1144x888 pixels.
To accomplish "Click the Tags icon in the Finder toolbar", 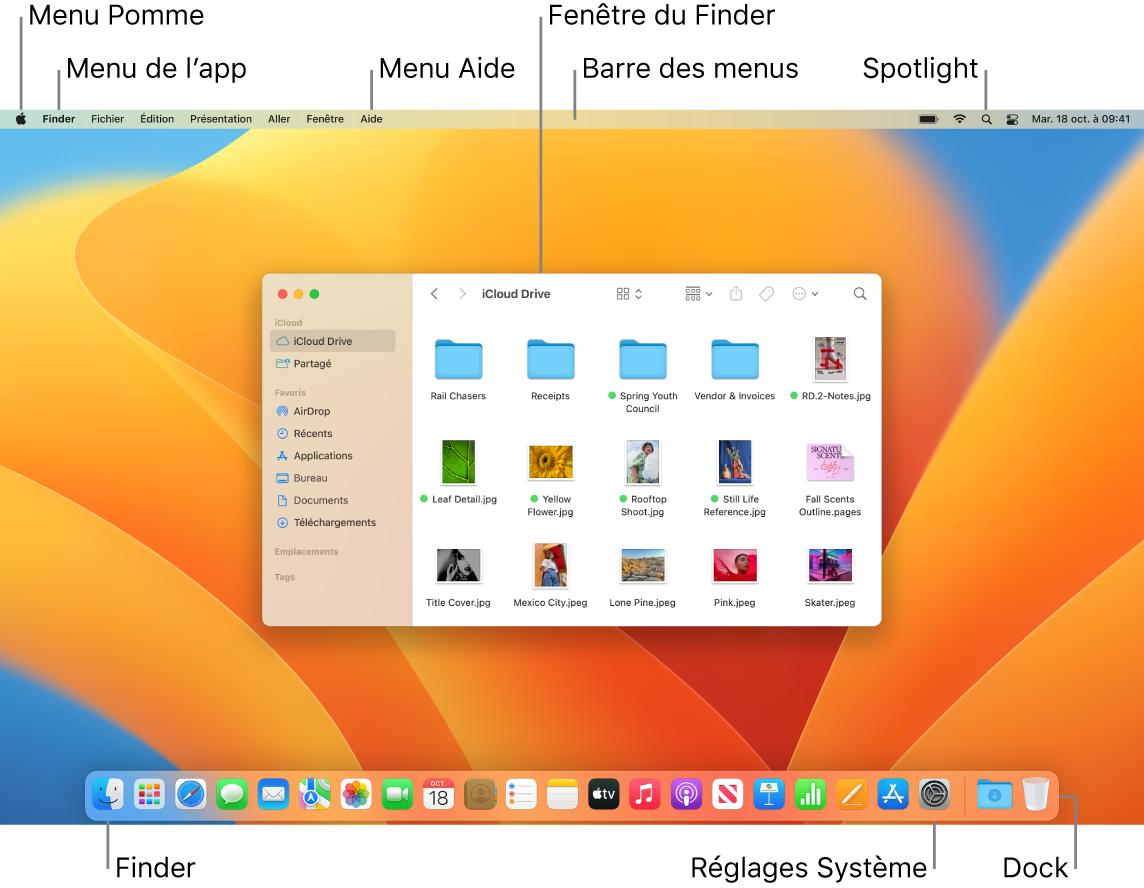I will (x=767, y=293).
